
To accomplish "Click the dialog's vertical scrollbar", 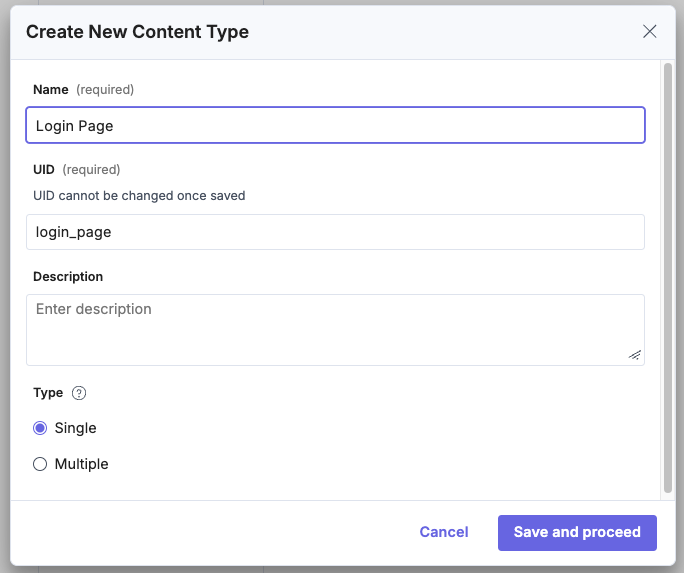I will click(667, 278).
